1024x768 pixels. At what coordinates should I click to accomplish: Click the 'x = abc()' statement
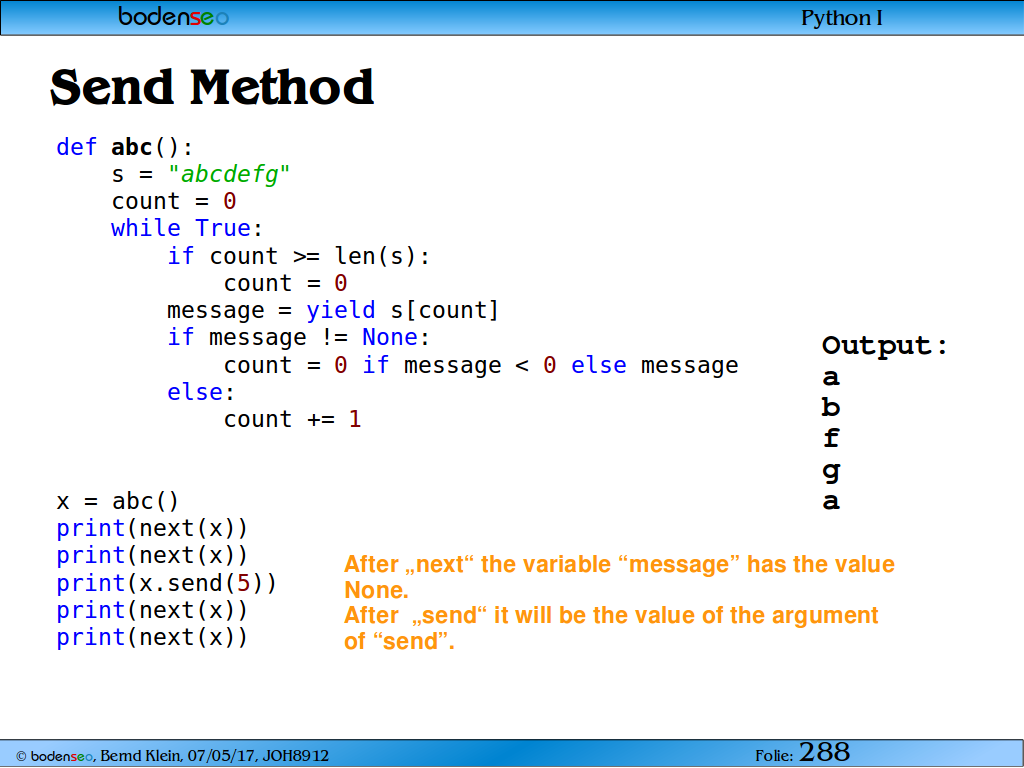(x=118, y=502)
